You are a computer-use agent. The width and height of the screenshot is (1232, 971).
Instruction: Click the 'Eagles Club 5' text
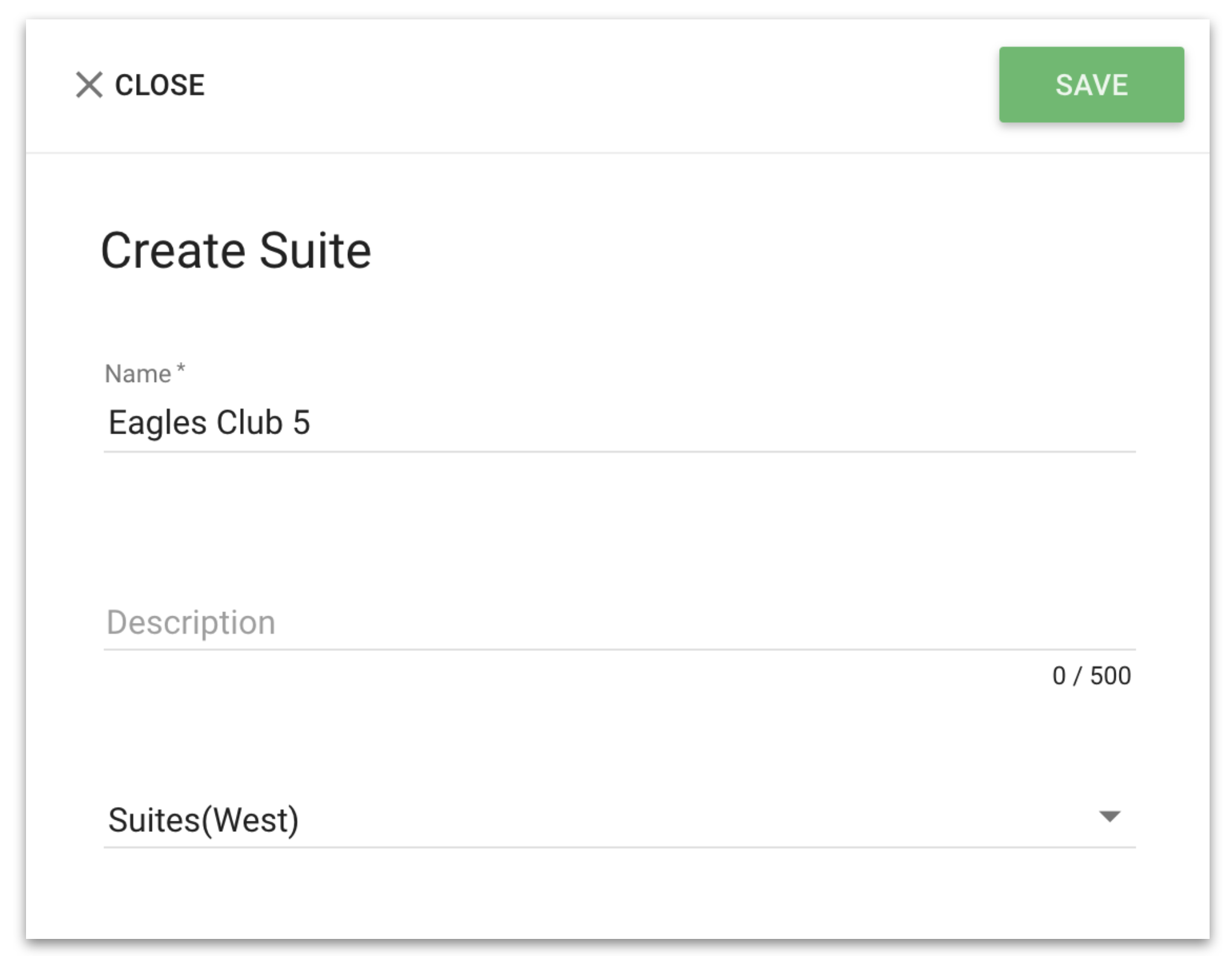click(x=209, y=423)
